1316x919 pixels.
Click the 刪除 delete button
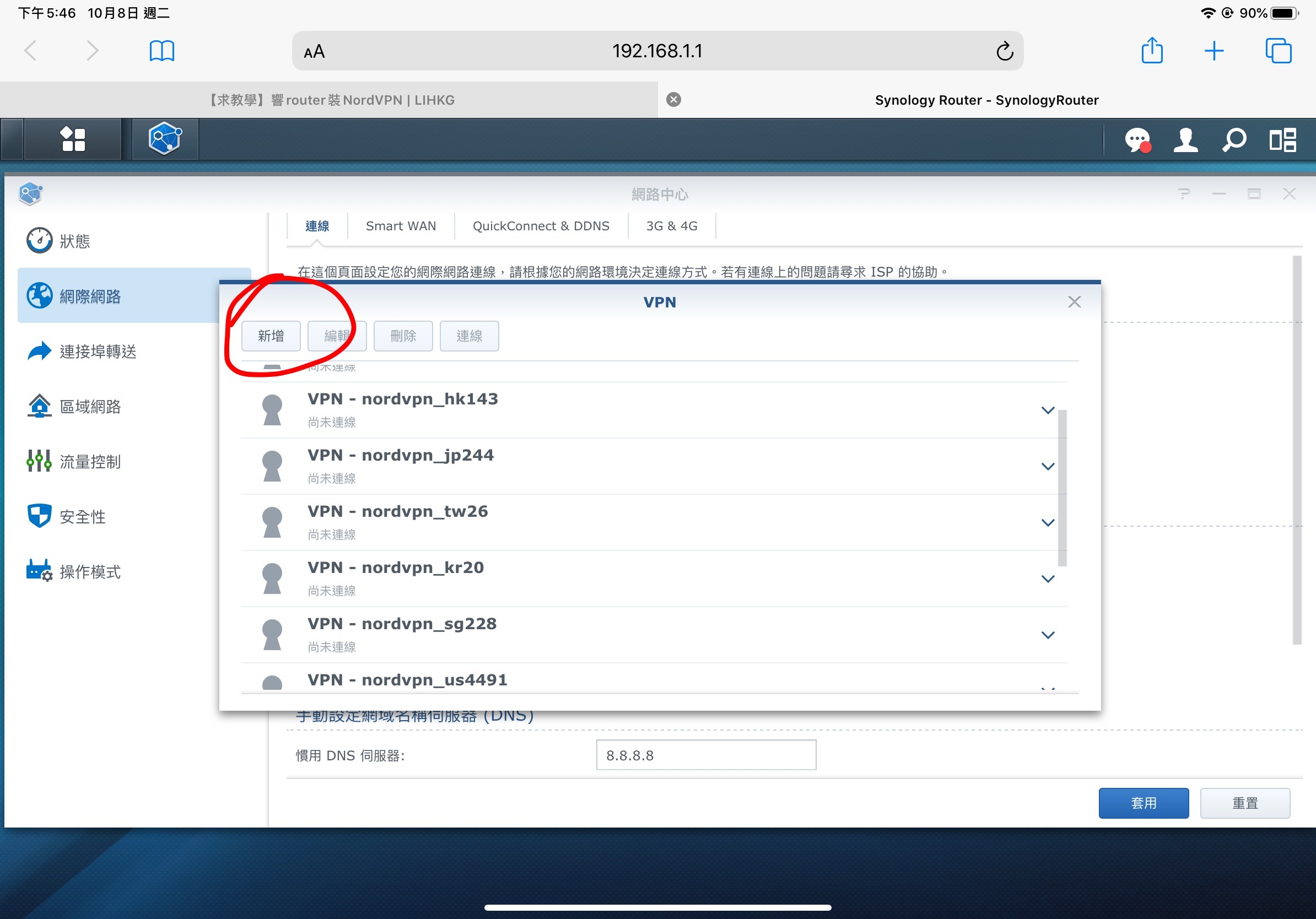click(x=403, y=336)
